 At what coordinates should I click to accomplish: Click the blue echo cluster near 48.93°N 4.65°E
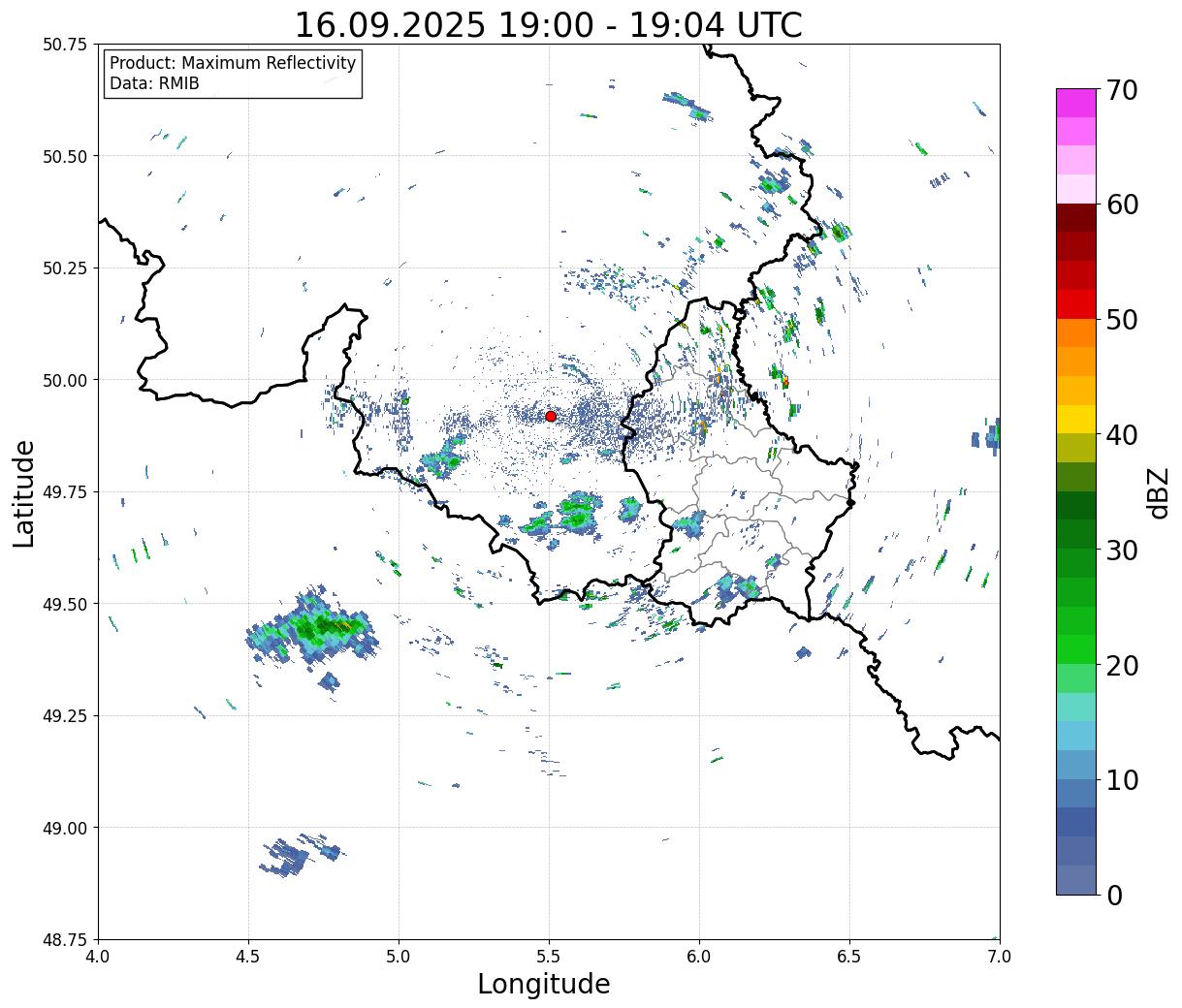tap(299, 855)
